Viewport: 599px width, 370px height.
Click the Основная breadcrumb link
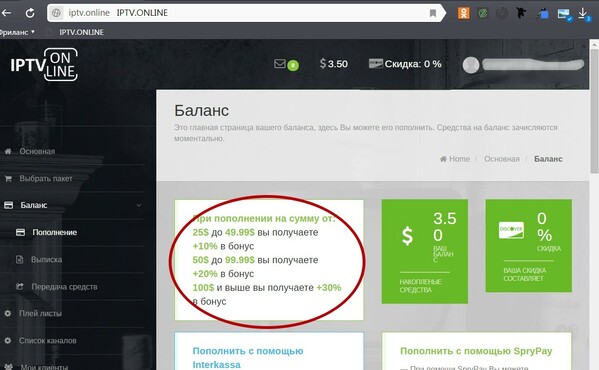pos(502,159)
